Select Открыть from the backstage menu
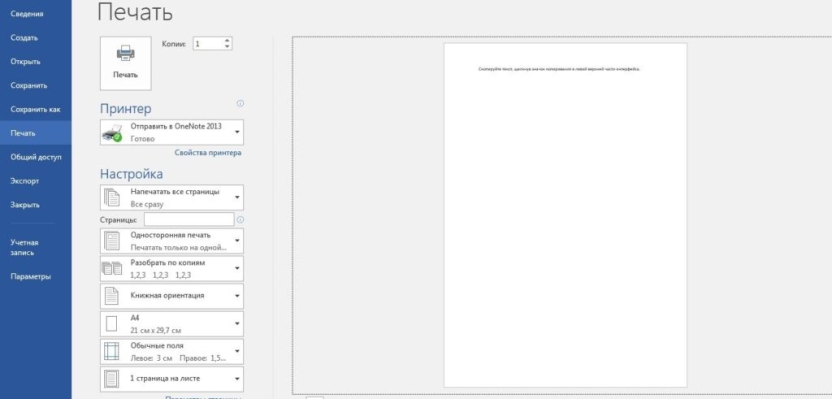The width and height of the screenshot is (832, 399). click(25, 62)
